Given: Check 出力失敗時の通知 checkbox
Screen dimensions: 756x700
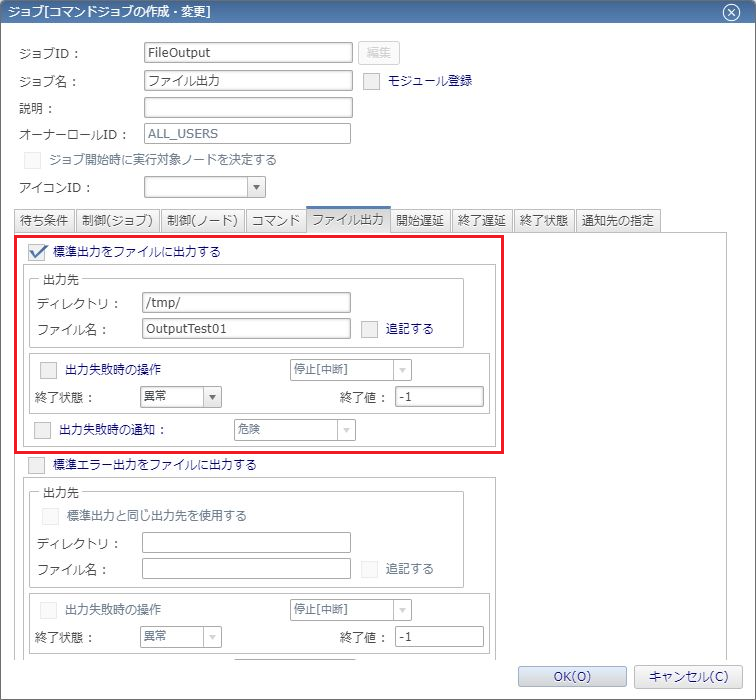Looking at the screenshot, I should 42,430.
